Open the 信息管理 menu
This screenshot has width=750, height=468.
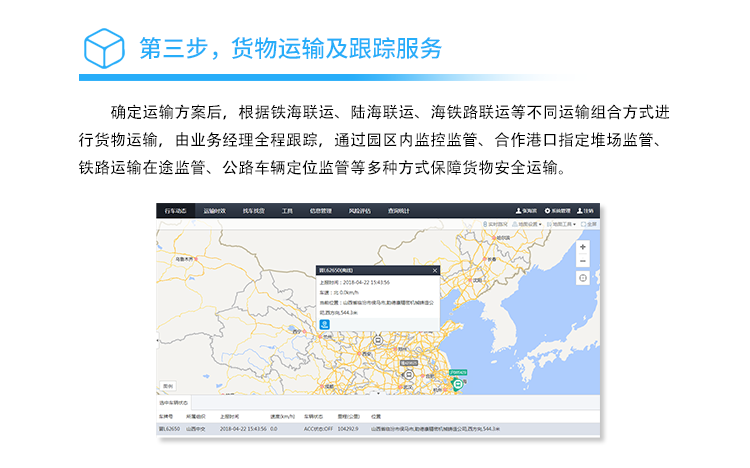tap(321, 211)
